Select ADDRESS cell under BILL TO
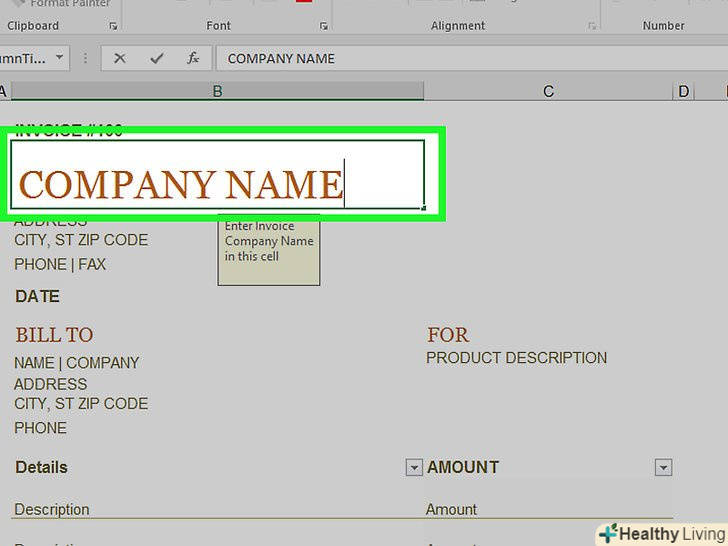The image size is (728, 546). coord(51,384)
